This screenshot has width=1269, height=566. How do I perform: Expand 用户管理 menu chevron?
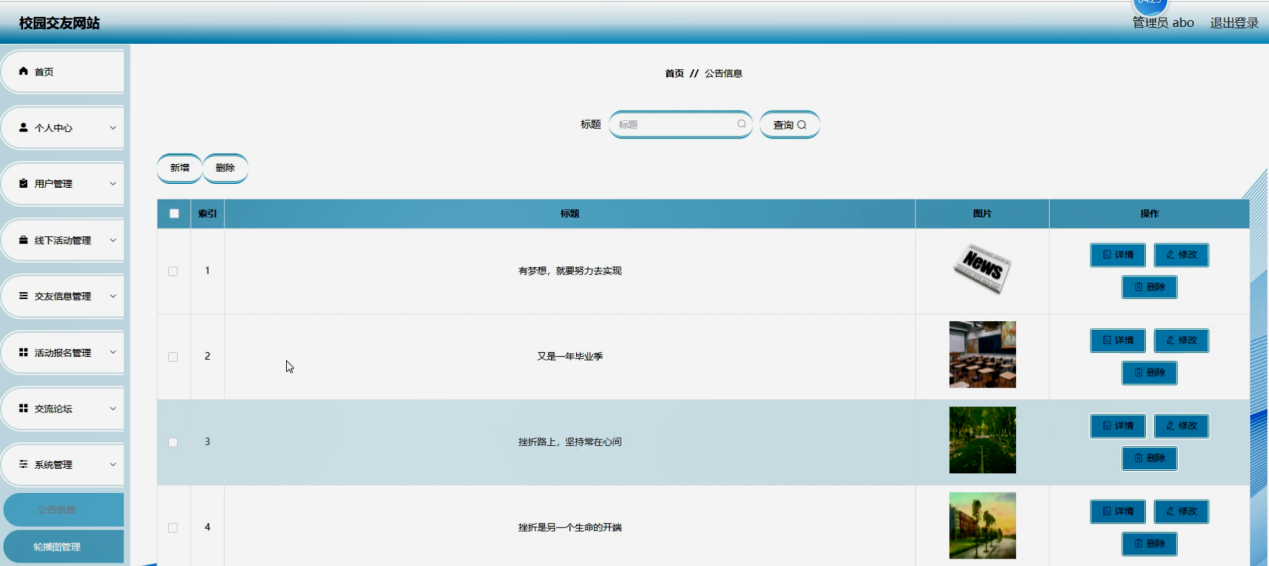click(x=113, y=184)
